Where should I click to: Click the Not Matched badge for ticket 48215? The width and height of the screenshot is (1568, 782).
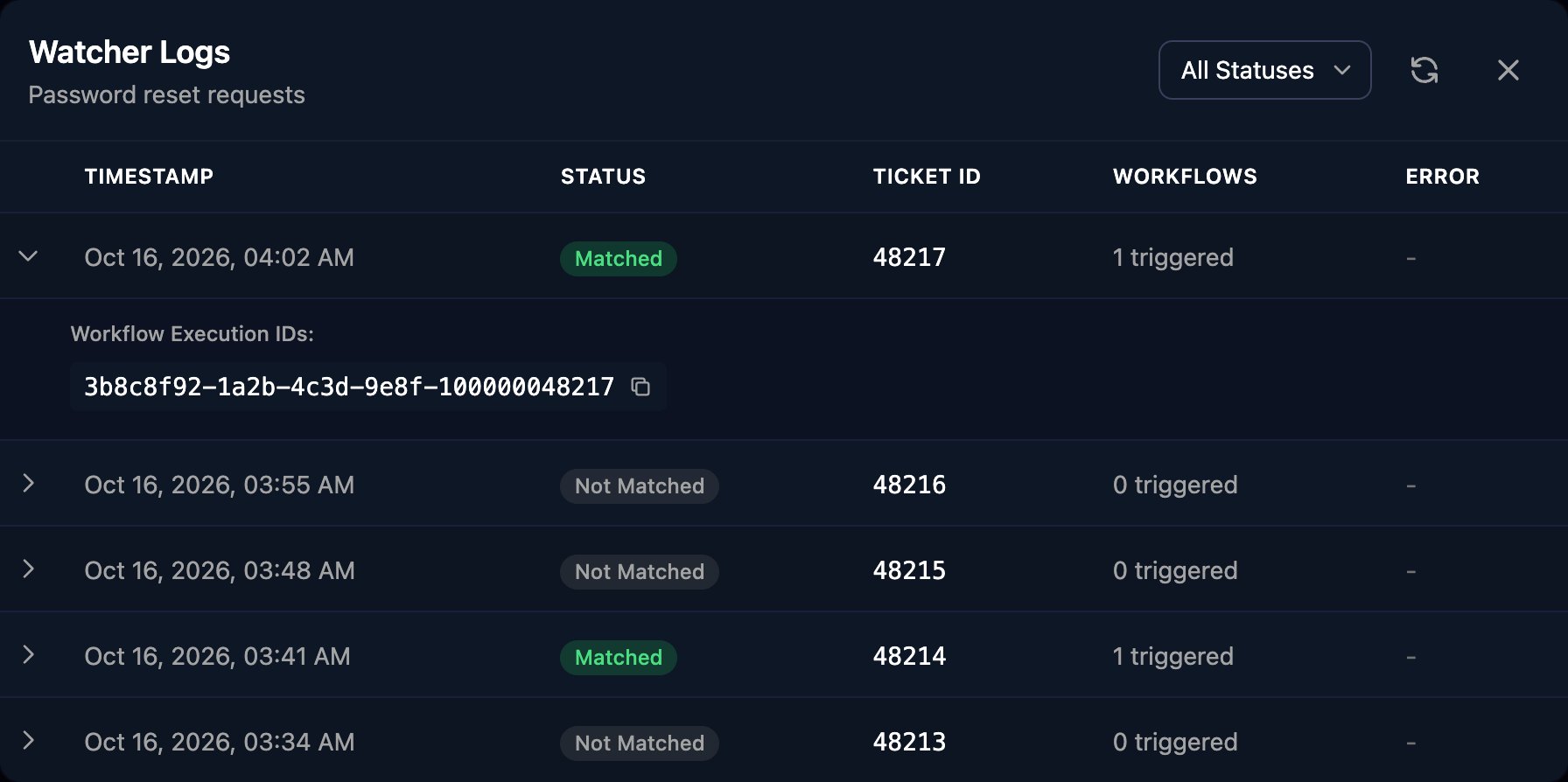(640, 572)
